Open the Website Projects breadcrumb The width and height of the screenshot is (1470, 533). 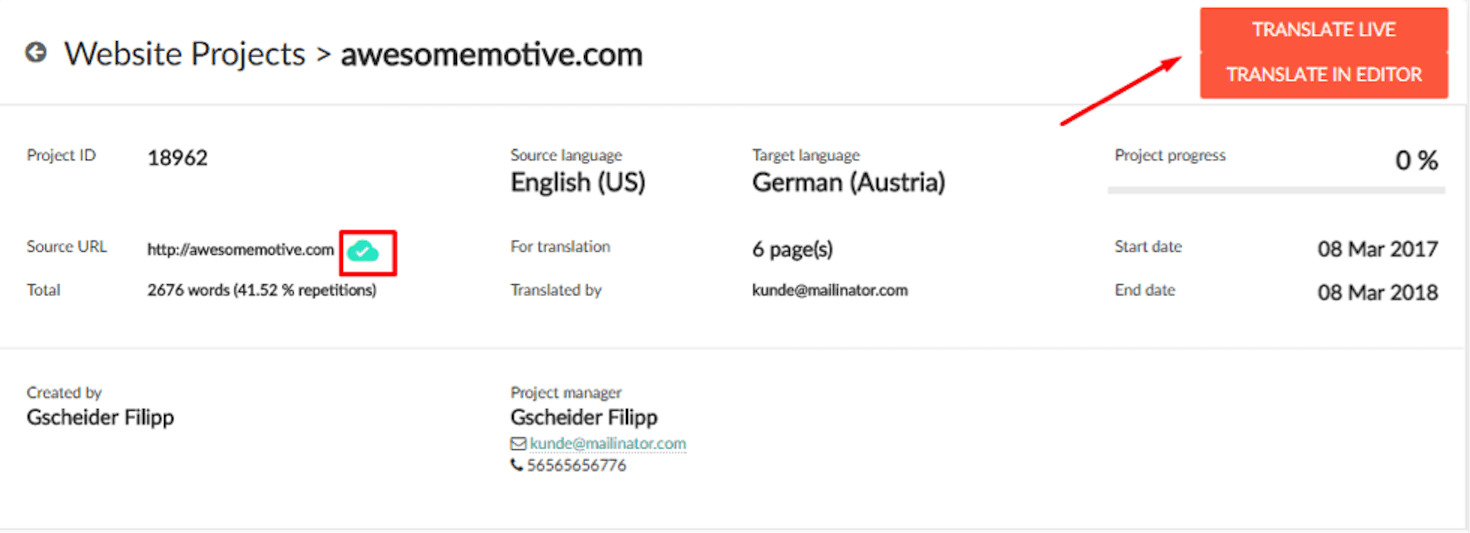pyautogui.click(x=185, y=54)
